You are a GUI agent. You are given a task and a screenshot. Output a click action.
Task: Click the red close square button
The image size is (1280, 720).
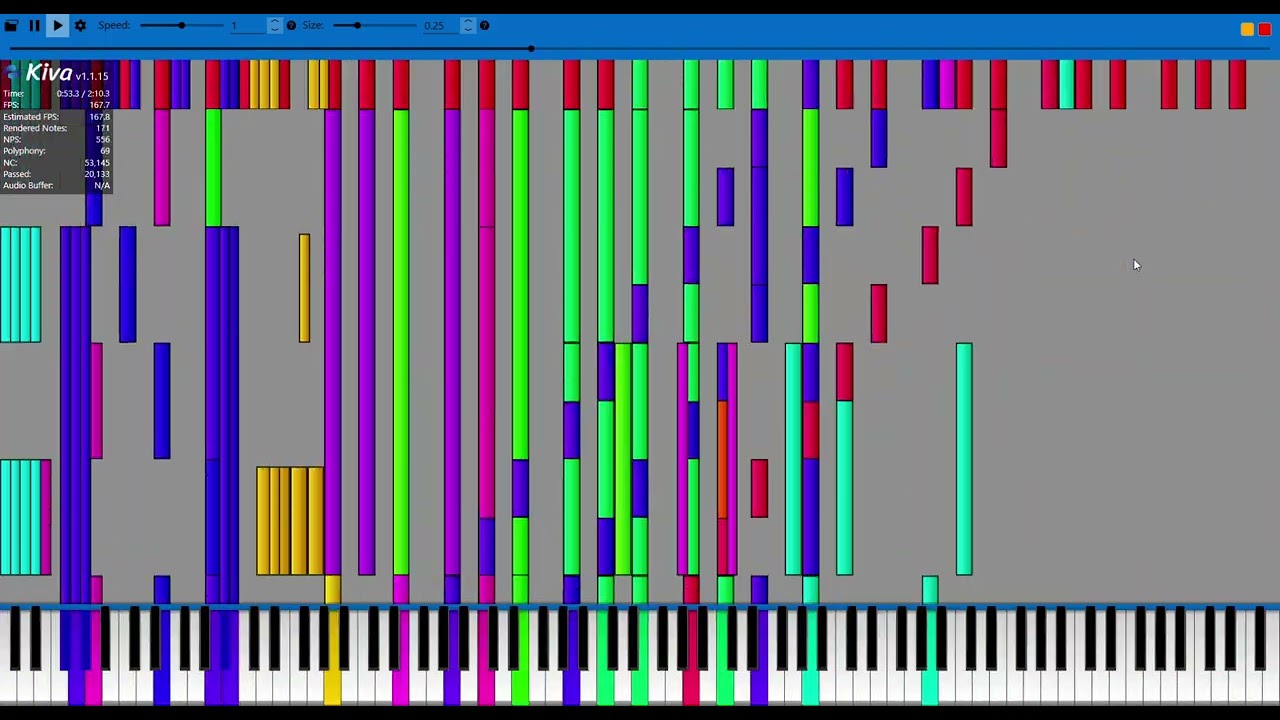pyautogui.click(x=1264, y=30)
